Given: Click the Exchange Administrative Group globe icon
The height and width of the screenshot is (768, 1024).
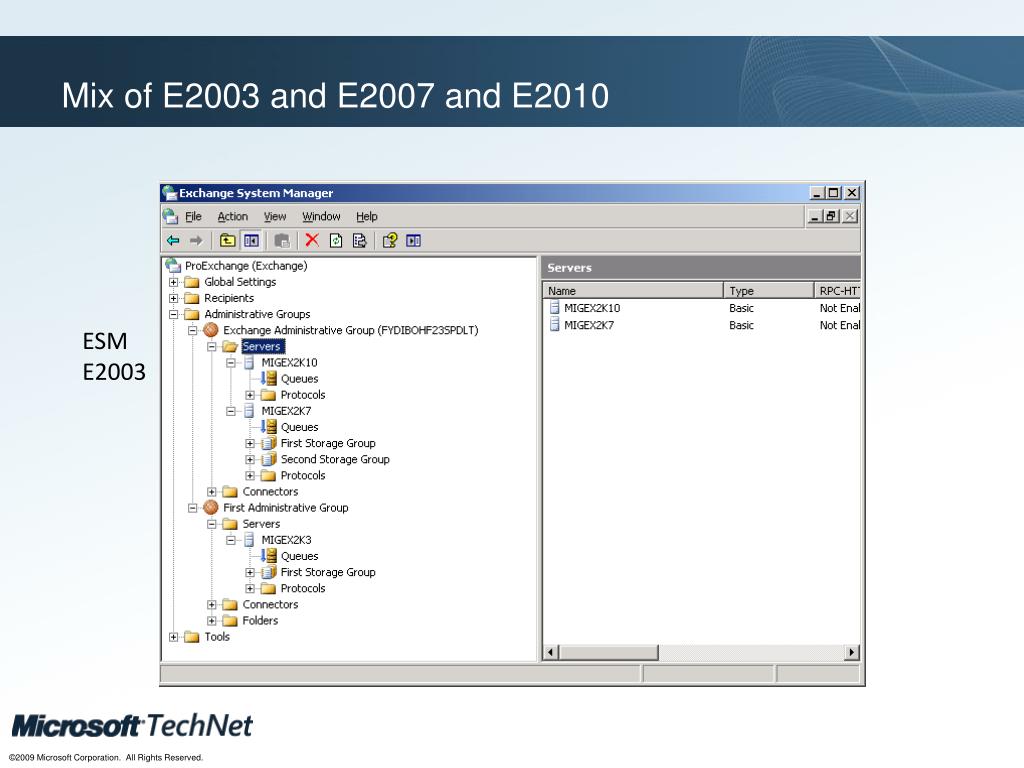Looking at the screenshot, I should pos(210,330).
